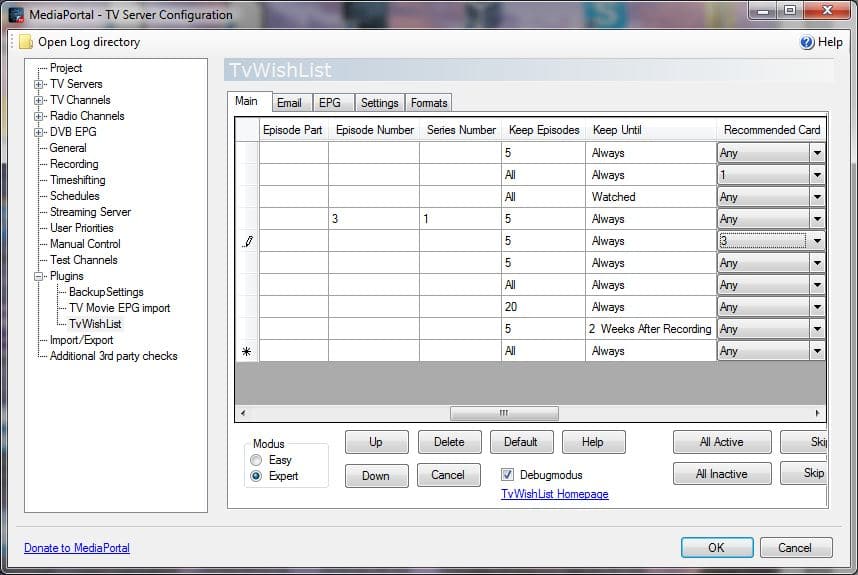Image resolution: width=858 pixels, height=575 pixels.
Task: Expand the Radio Channels tree node
Action: pos(38,116)
